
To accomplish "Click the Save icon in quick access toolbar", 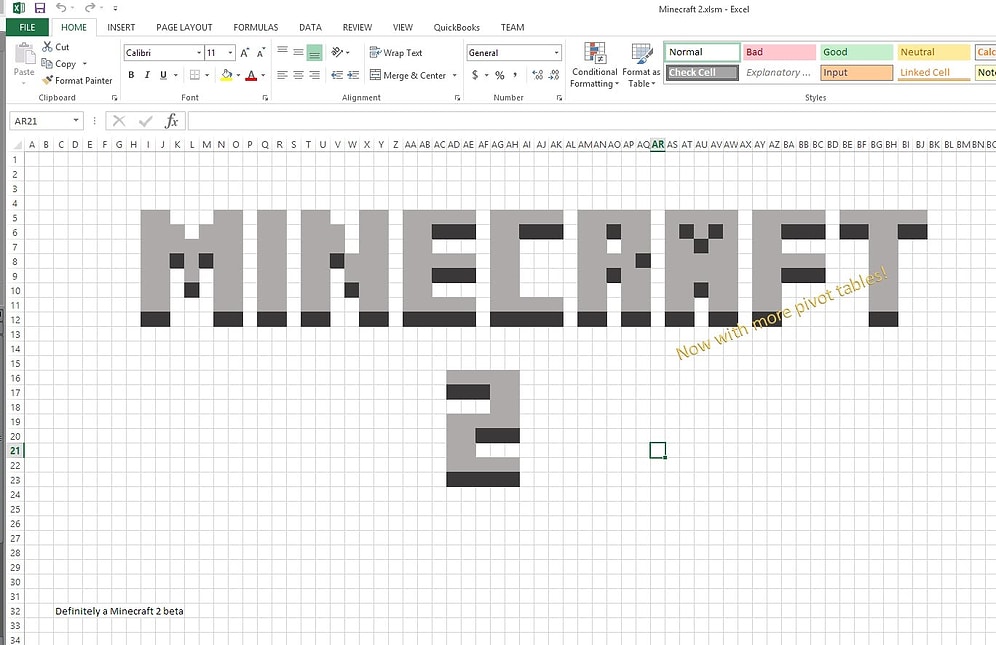I will [x=39, y=8].
